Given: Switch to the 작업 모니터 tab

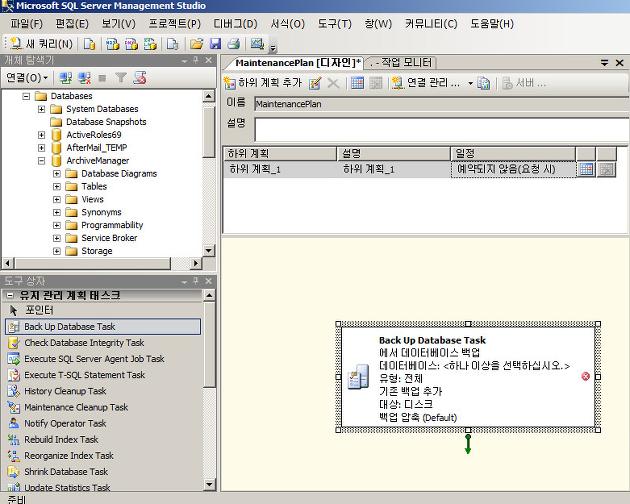Looking at the screenshot, I should 401,63.
